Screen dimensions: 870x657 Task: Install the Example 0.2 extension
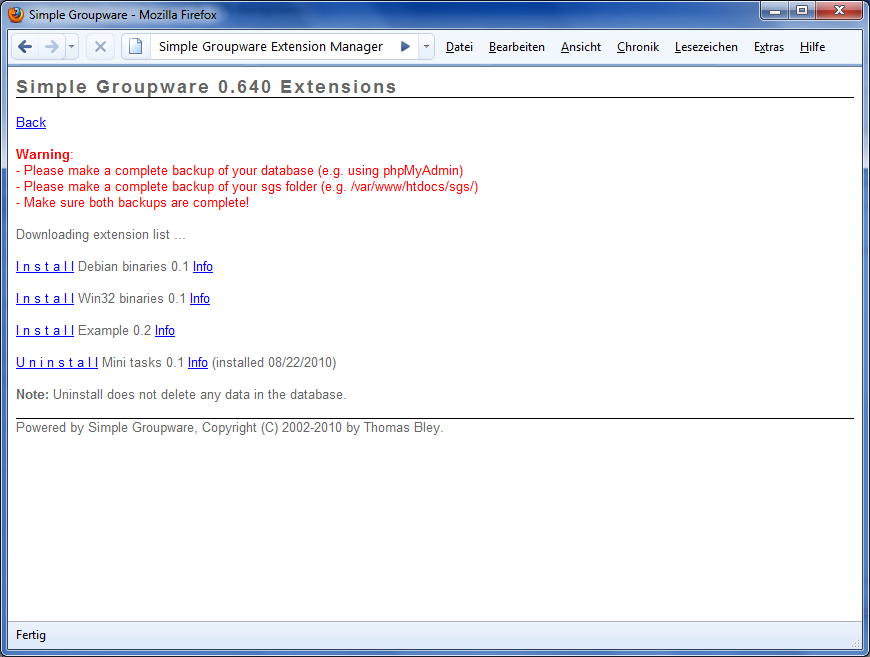point(45,331)
